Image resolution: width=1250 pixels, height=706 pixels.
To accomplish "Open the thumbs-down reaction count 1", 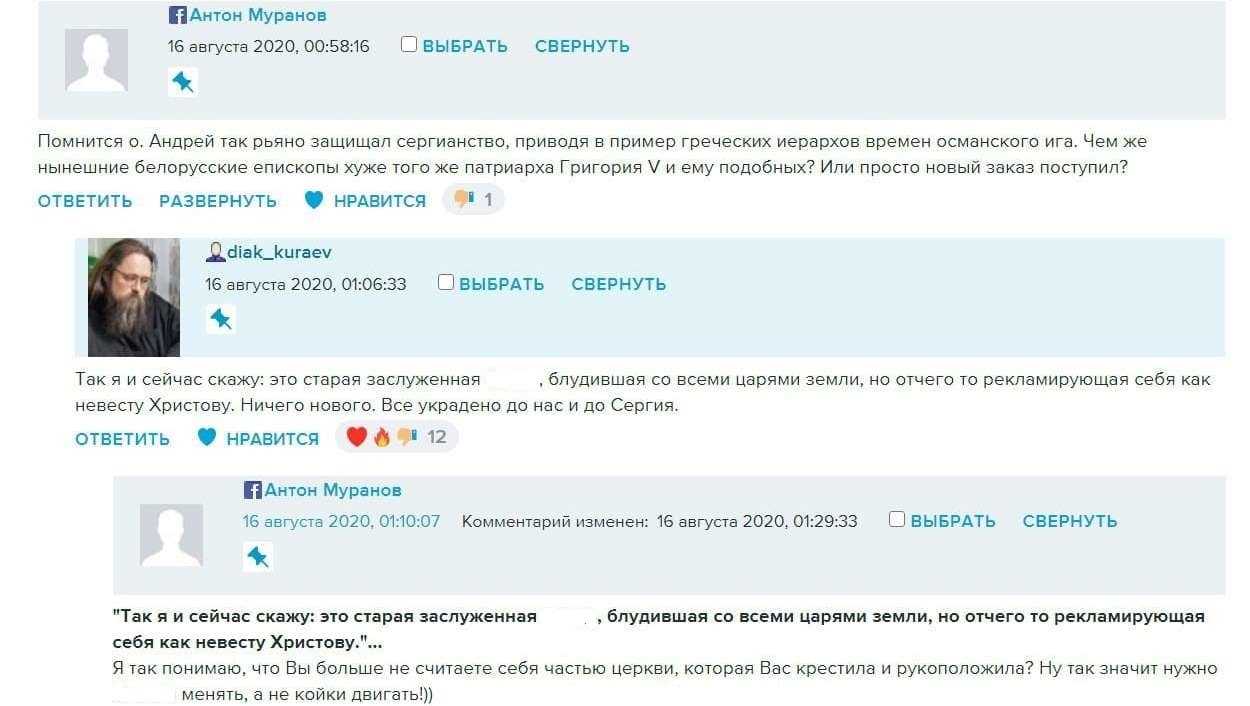I will pos(473,200).
